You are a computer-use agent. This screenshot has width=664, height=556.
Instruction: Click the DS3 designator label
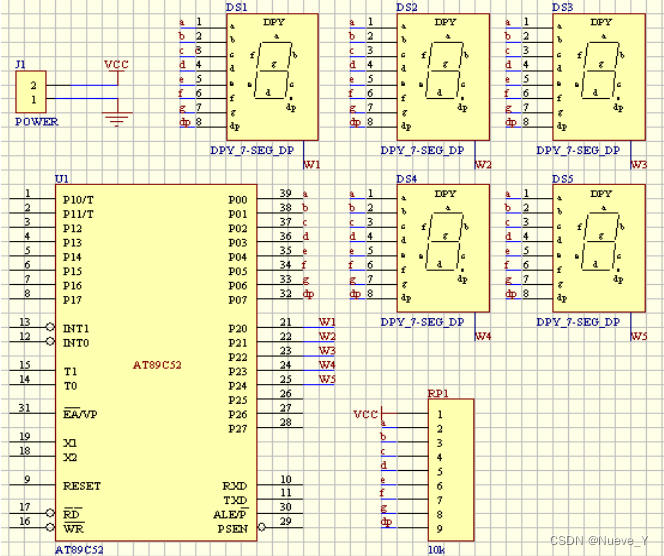pyautogui.click(x=562, y=7)
